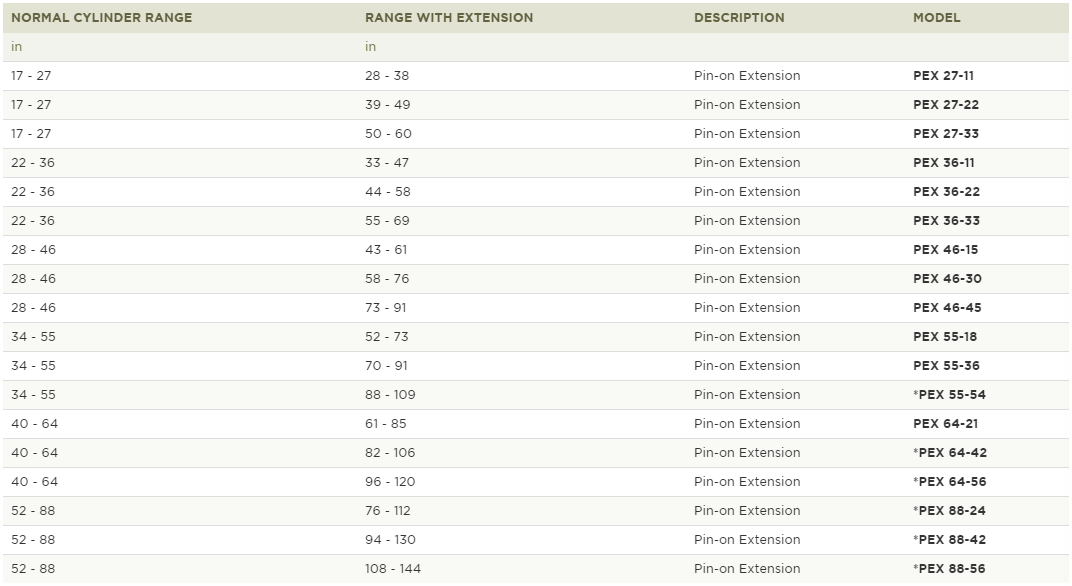Click the 96 - 120 range cell
The width and height of the screenshot is (1072, 586).
(x=390, y=481)
